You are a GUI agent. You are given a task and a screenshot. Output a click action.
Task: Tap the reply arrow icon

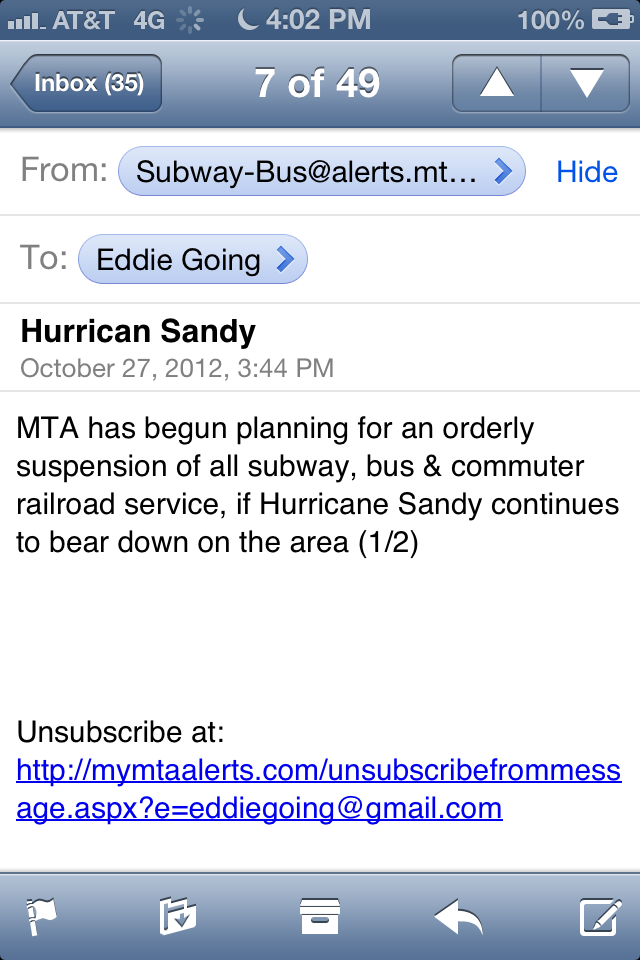click(459, 915)
